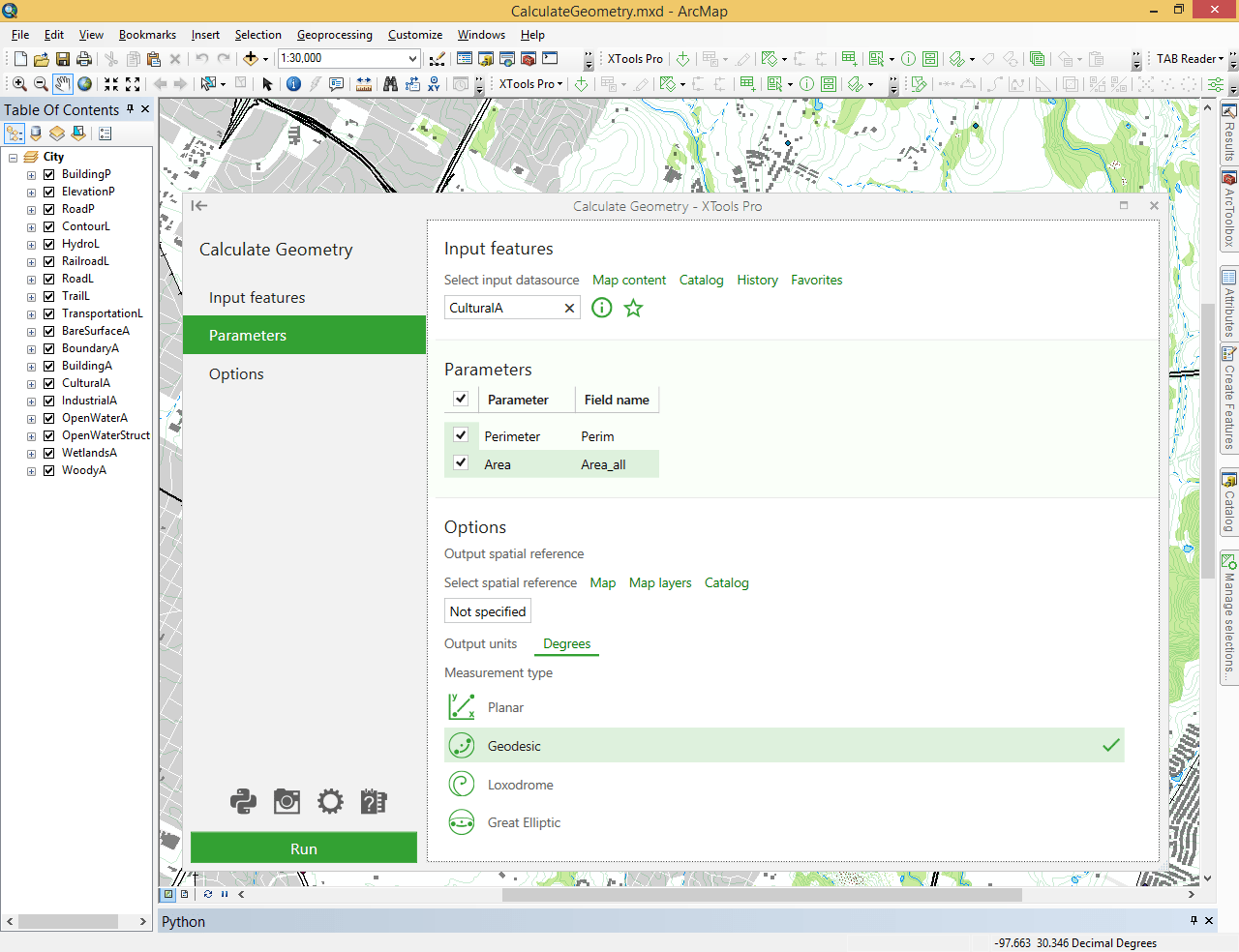Expand the OpenWaterA layer
The height and width of the screenshot is (952, 1239).
point(31,418)
